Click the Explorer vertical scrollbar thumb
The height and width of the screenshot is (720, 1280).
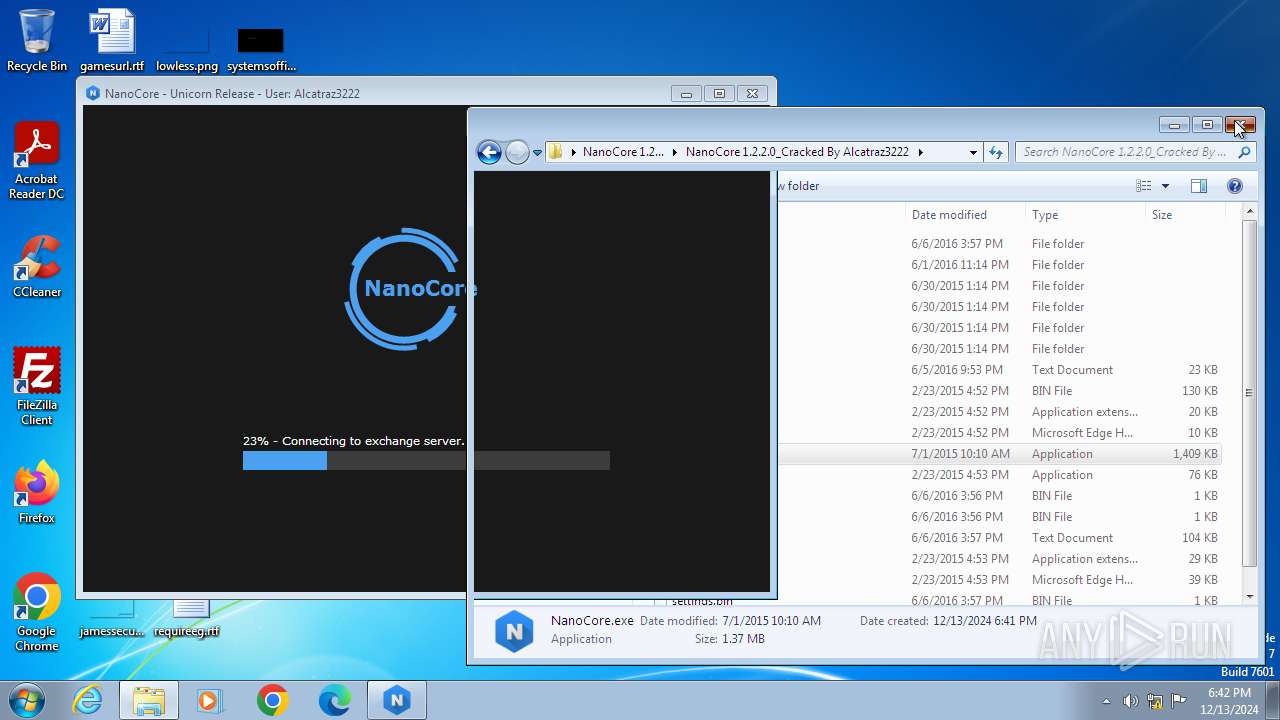pos(1249,392)
